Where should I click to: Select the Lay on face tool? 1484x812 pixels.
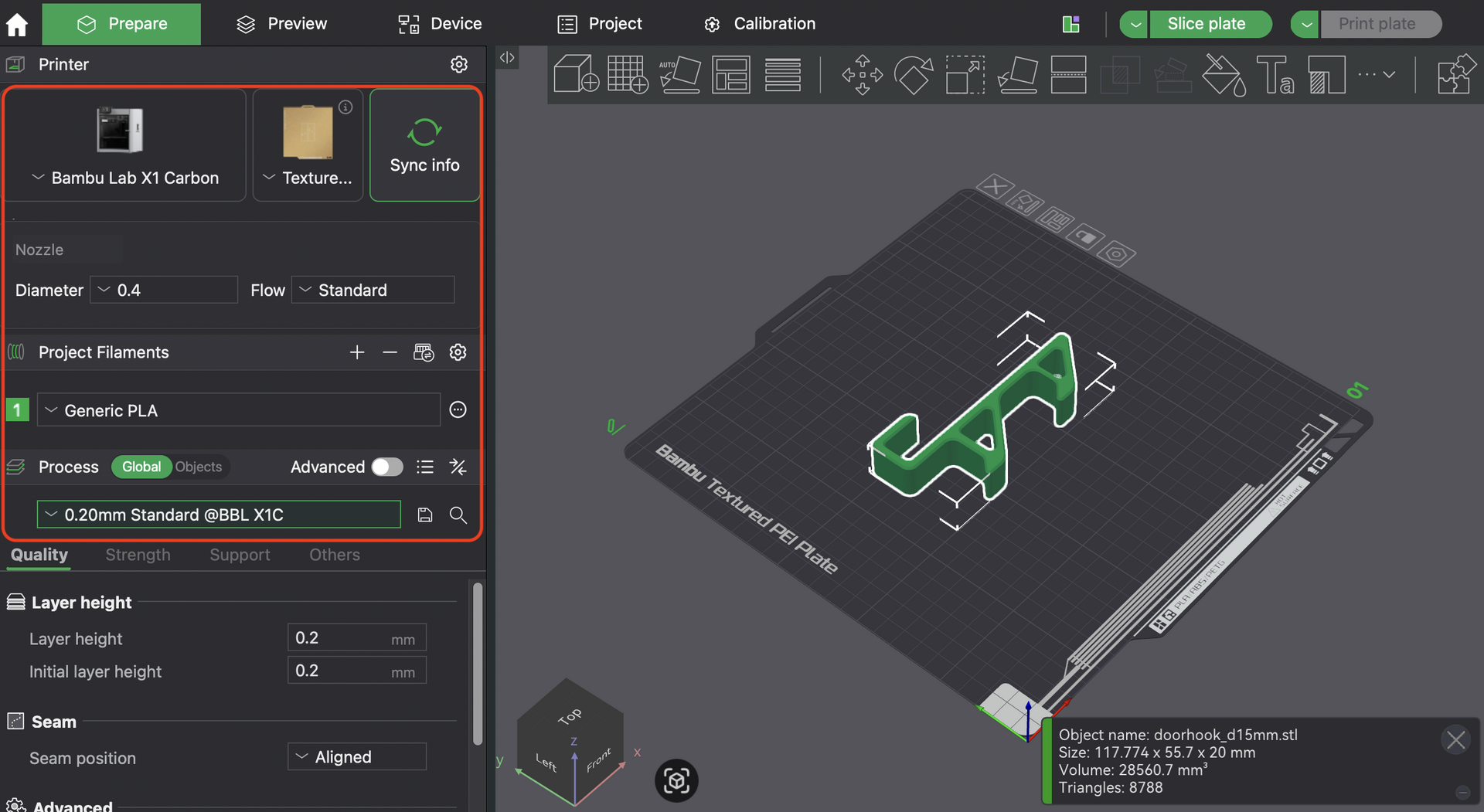(1017, 75)
